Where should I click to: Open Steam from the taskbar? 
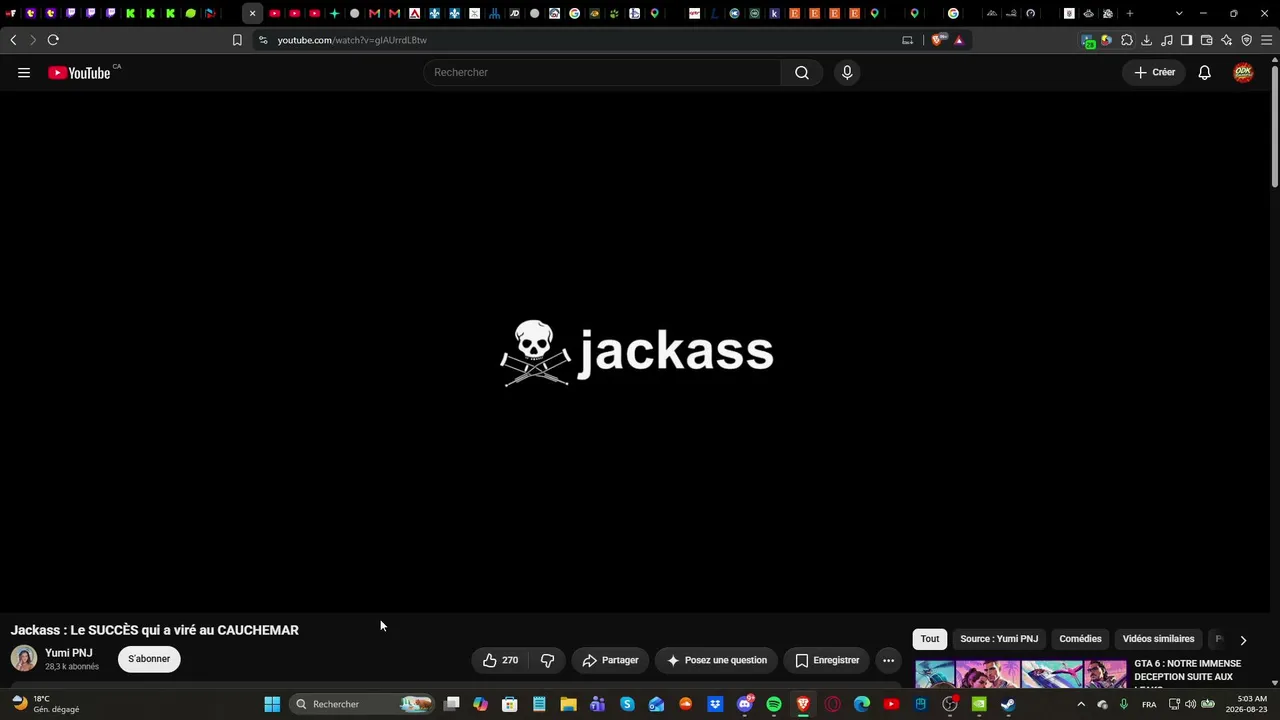pyautogui.click(x=1008, y=704)
